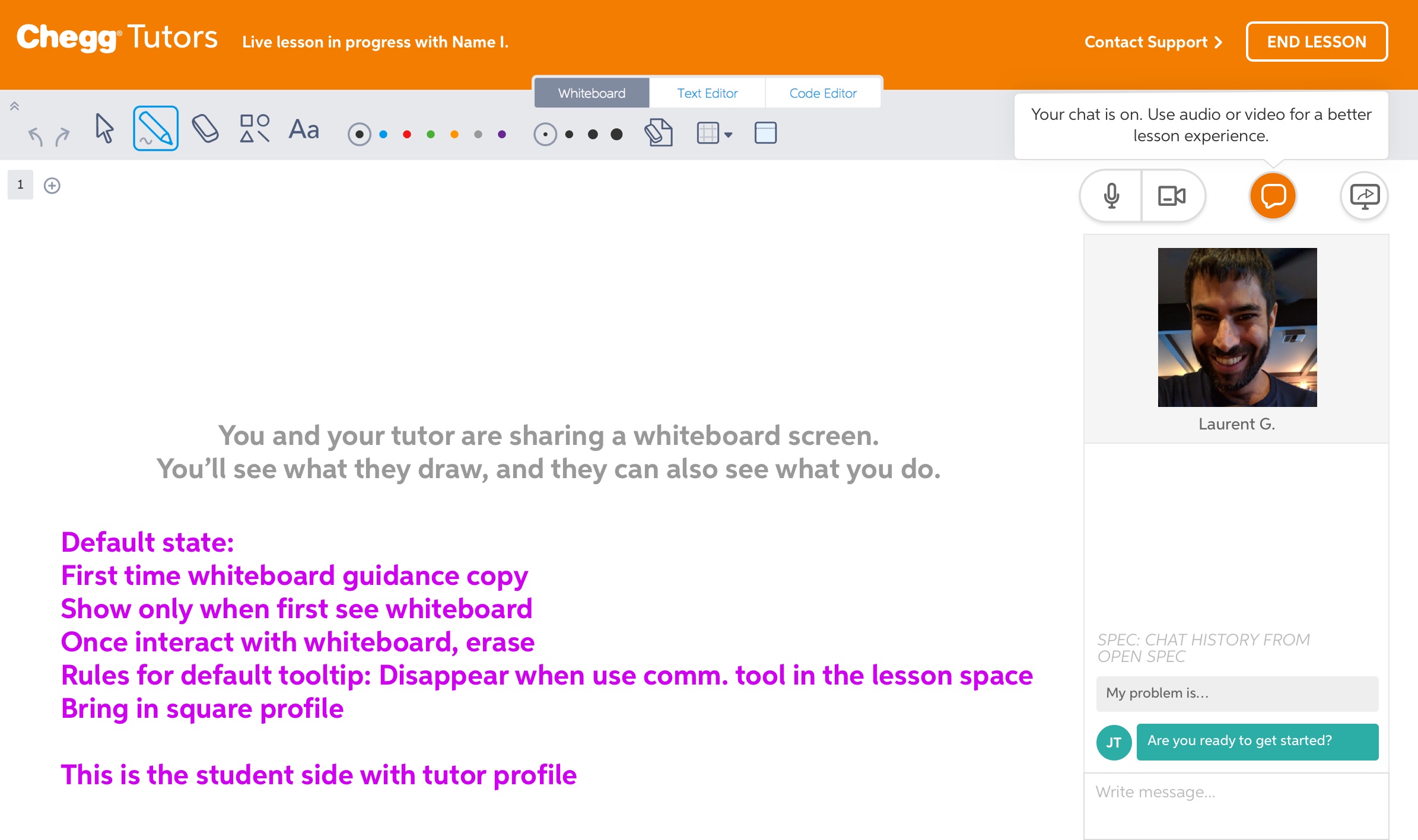Select the Aa text tool

[304, 129]
